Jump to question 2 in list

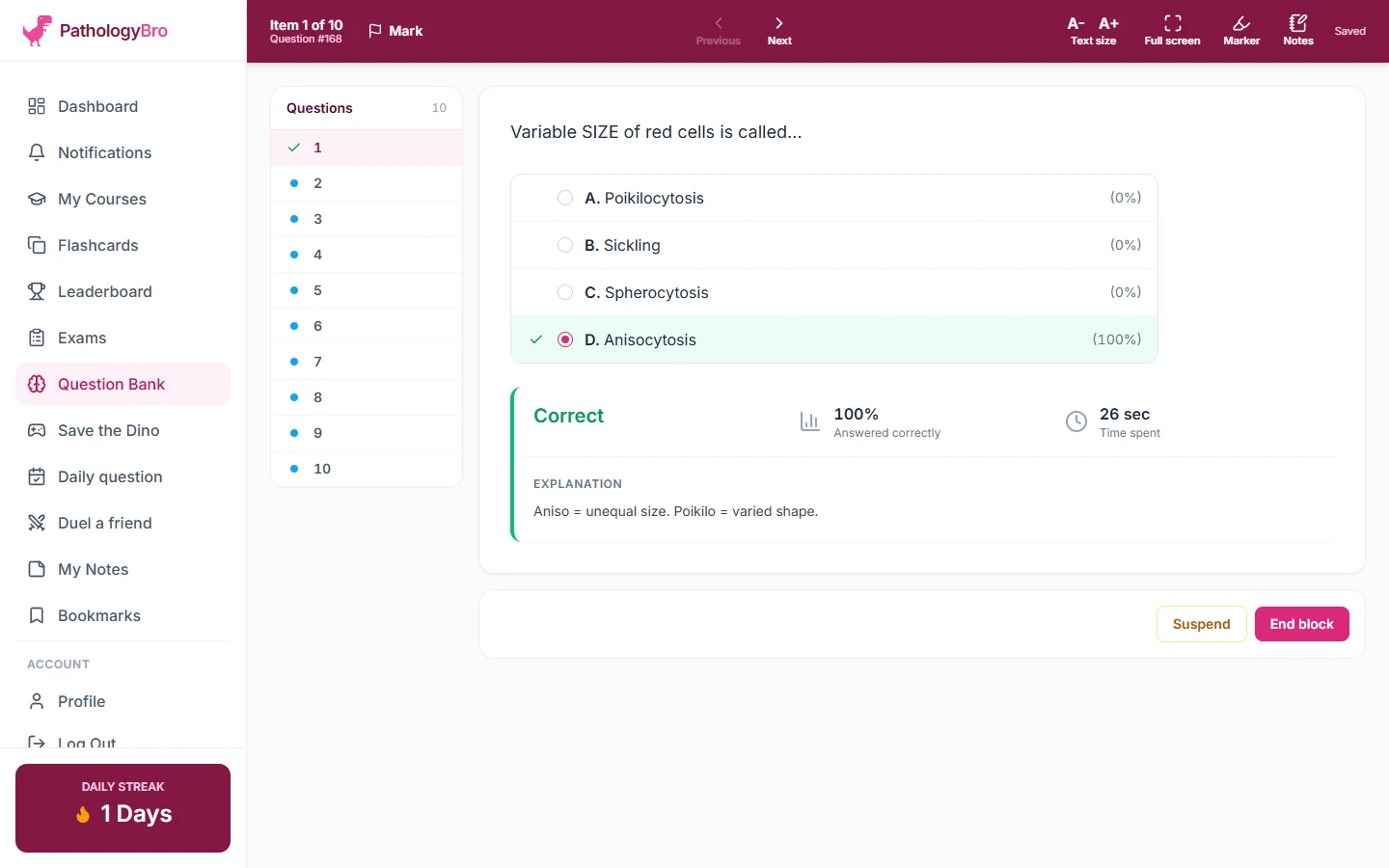(x=367, y=183)
